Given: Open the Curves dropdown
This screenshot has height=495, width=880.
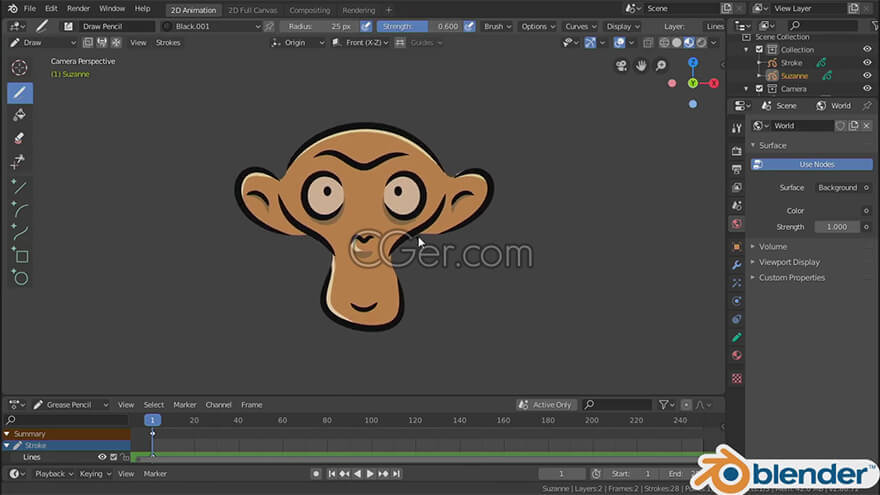Looking at the screenshot, I should [x=580, y=26].
